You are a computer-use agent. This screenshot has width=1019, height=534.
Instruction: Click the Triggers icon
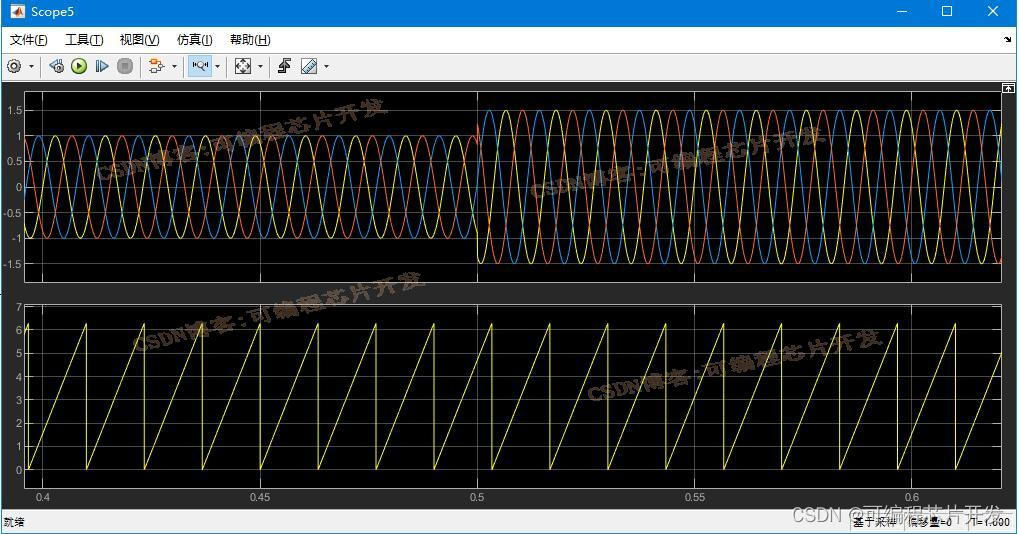click(x=284, y=66)
